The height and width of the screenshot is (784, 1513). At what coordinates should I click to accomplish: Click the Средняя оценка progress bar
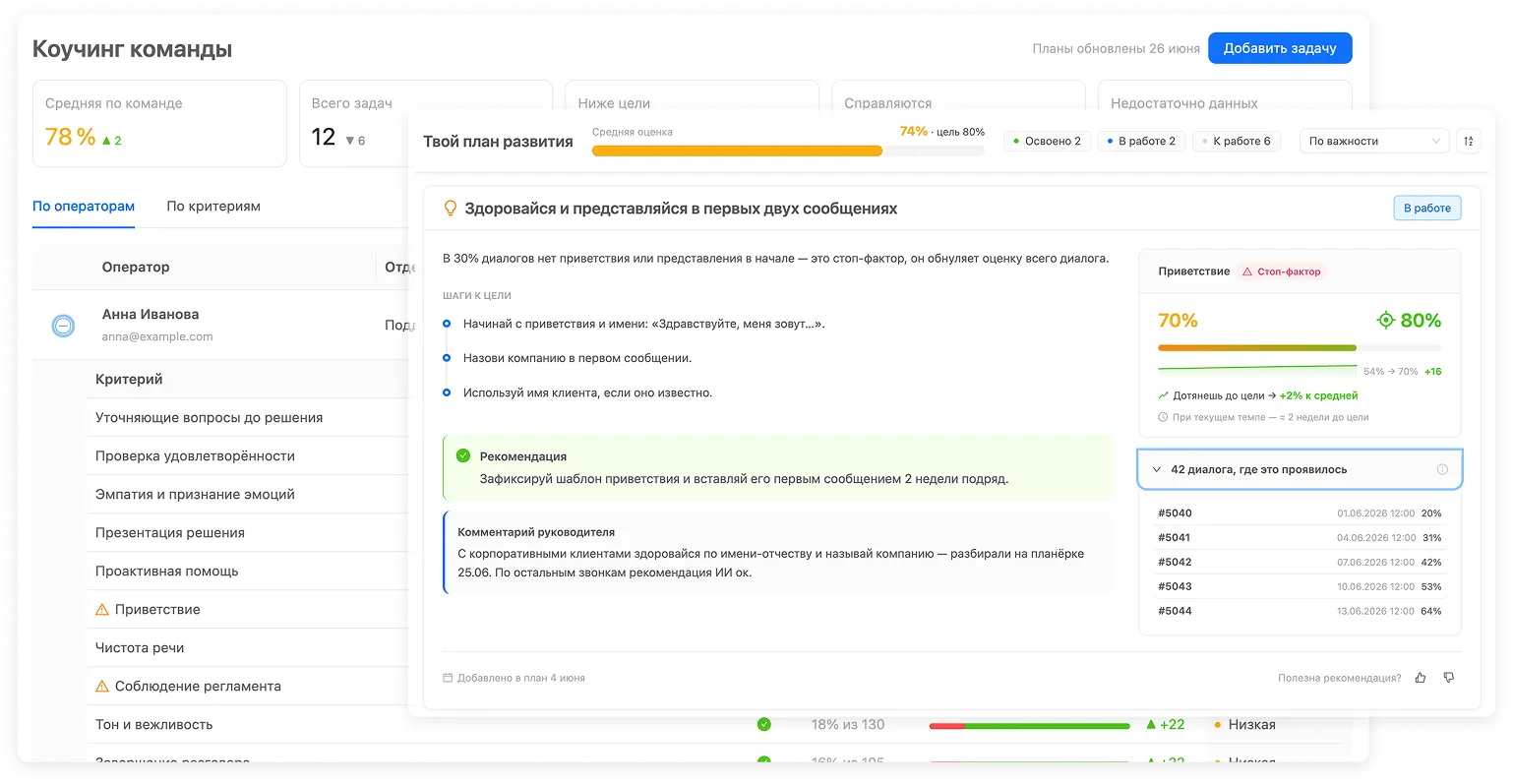pyautogui.click(x=788, y=151)
